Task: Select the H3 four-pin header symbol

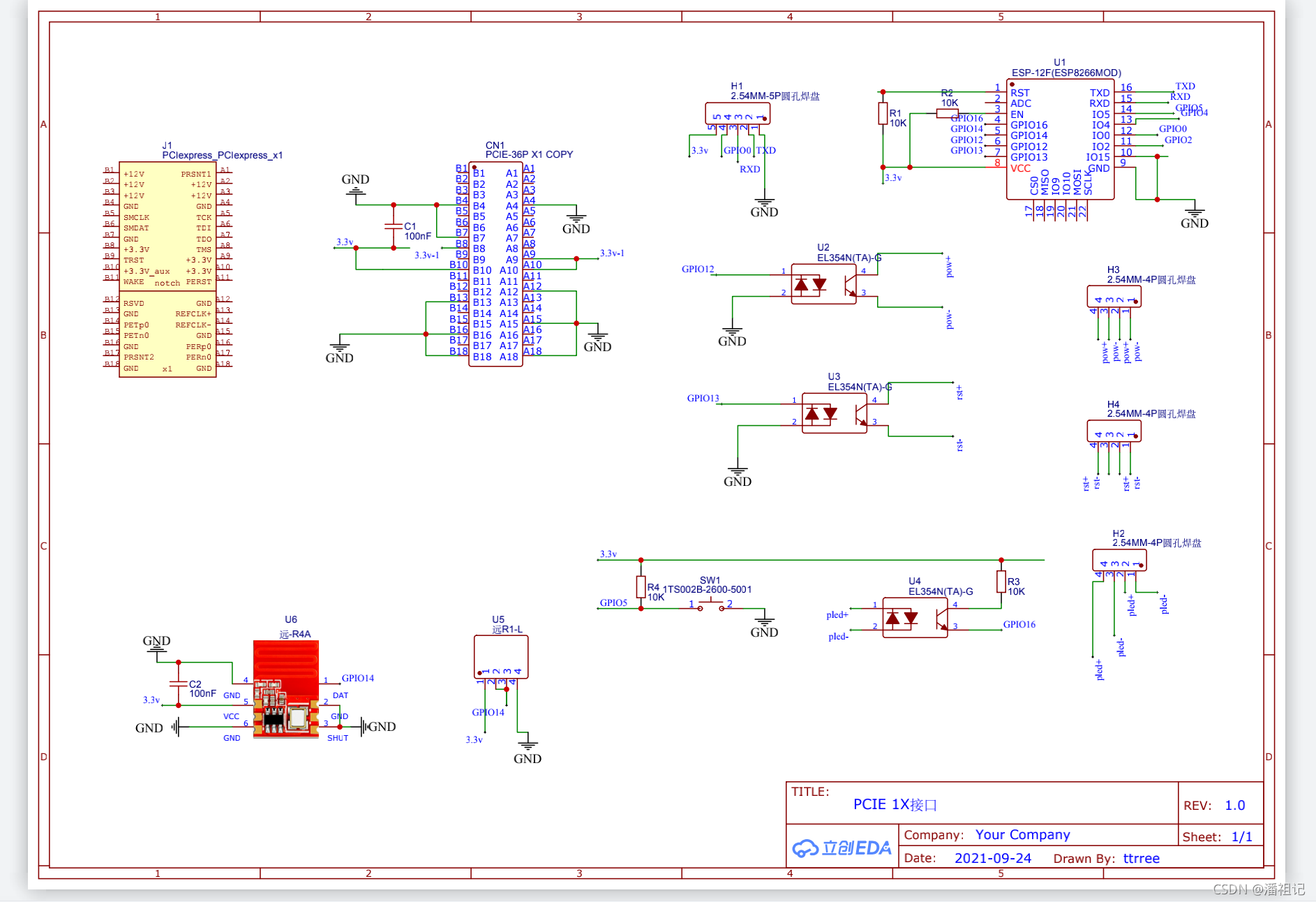Action: pyautogui.click(x=1114, y=296)
